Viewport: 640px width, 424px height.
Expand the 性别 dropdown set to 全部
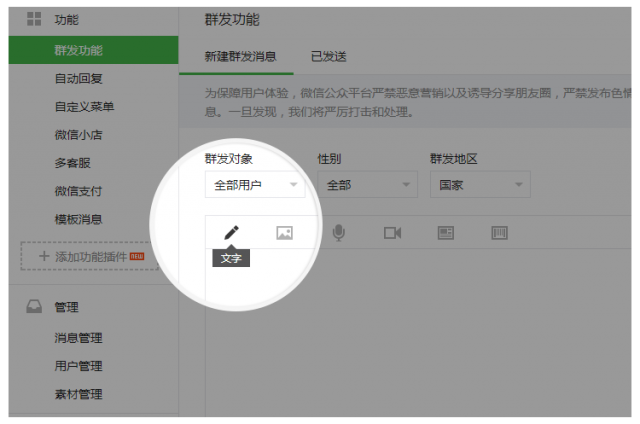pyautogui.click(x=367, y=185)
